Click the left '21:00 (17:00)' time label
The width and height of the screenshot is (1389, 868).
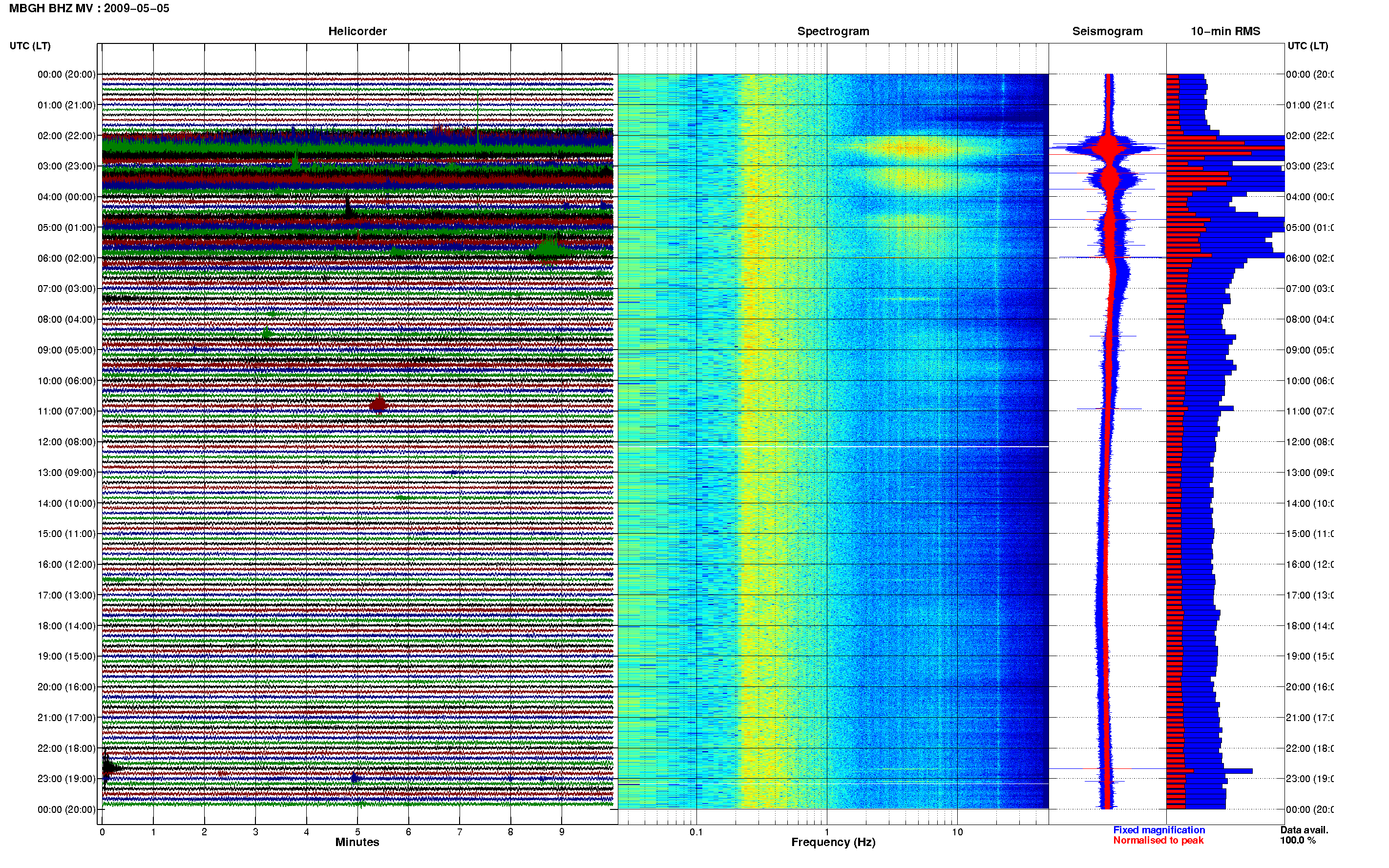pyautogui.click(x=66, y=718)
